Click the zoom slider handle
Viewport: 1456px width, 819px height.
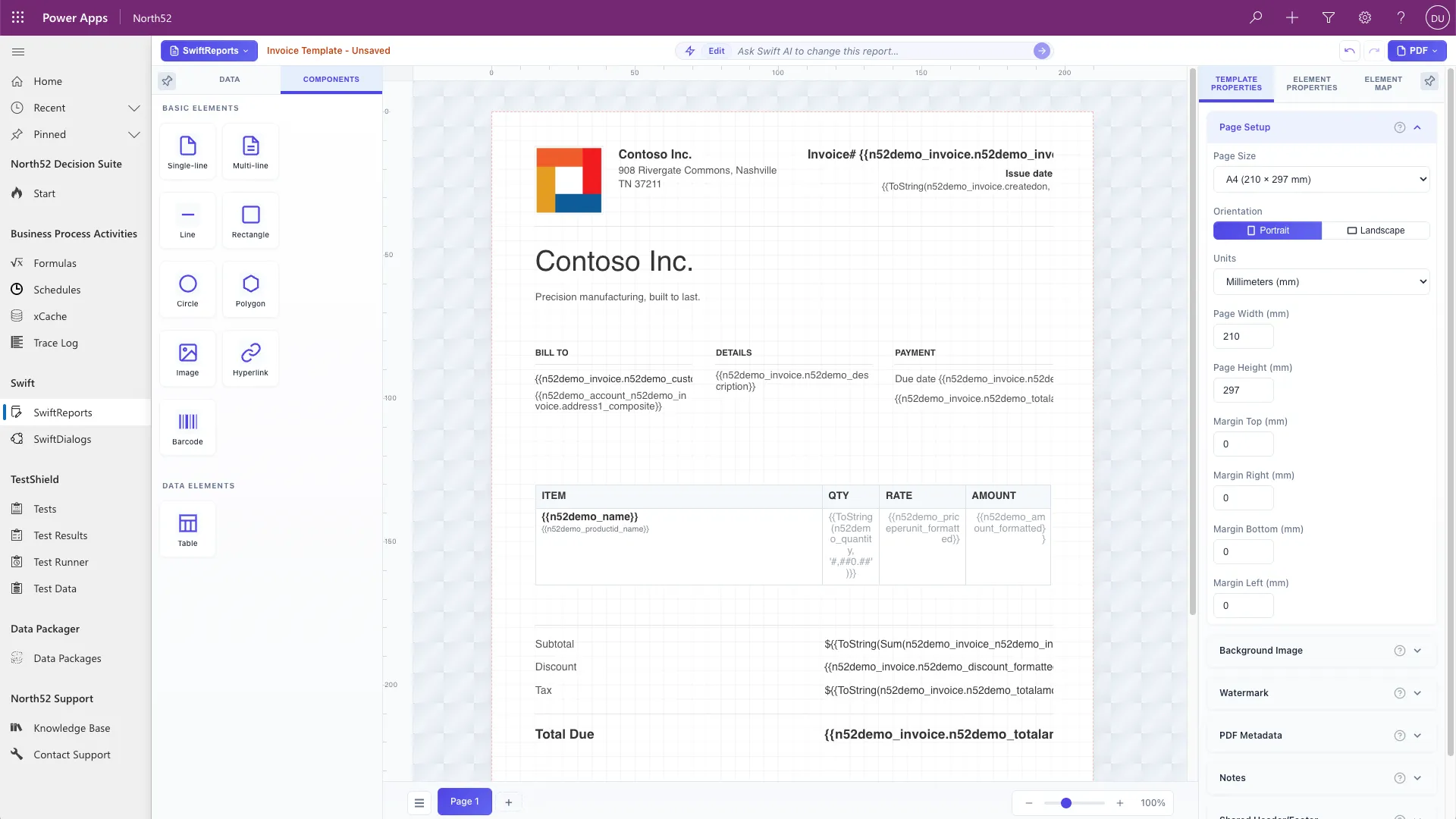(1066, 803)
